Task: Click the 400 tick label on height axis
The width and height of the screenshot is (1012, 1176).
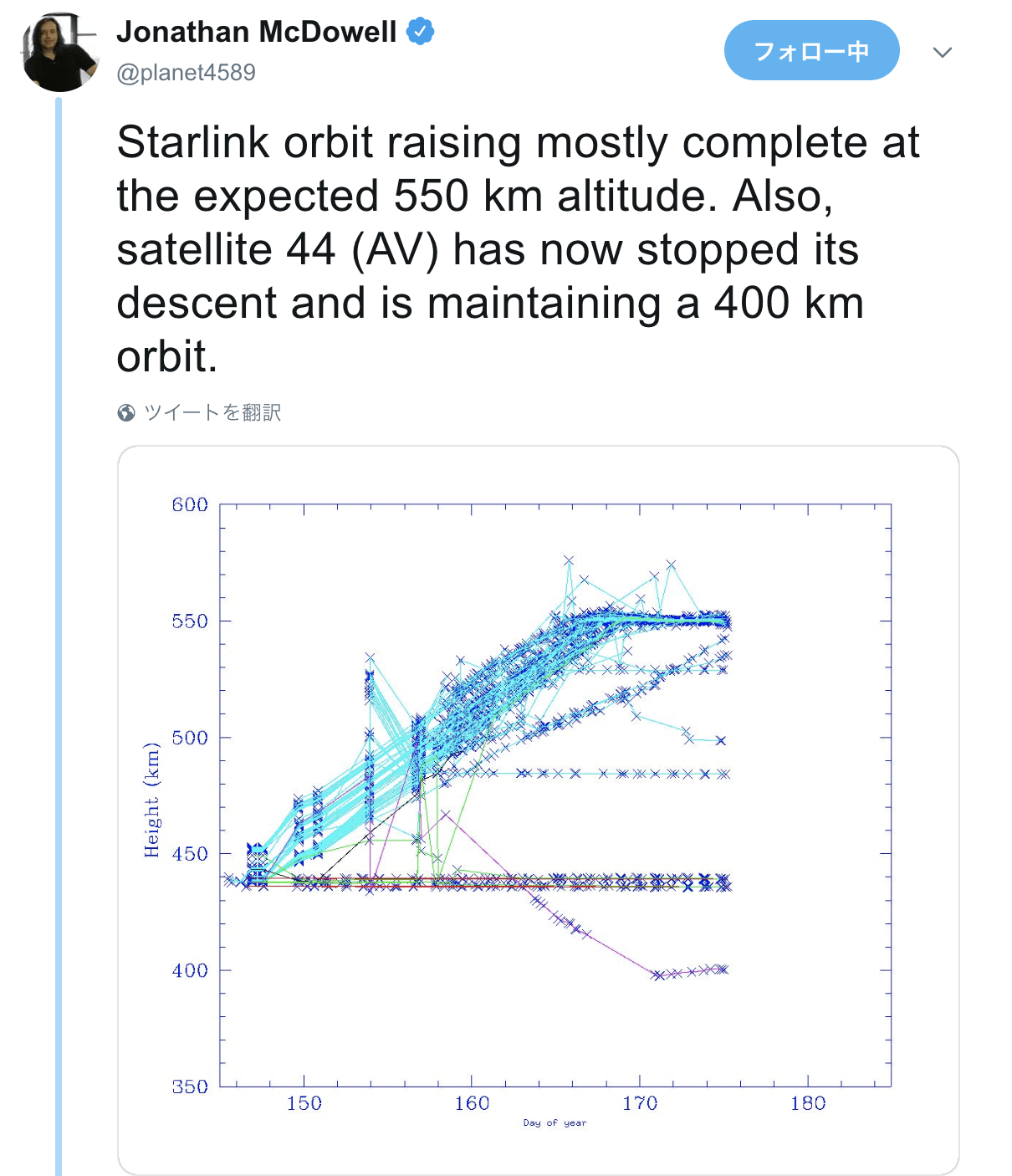Action: pyautogui.click(x=190, y=970)
